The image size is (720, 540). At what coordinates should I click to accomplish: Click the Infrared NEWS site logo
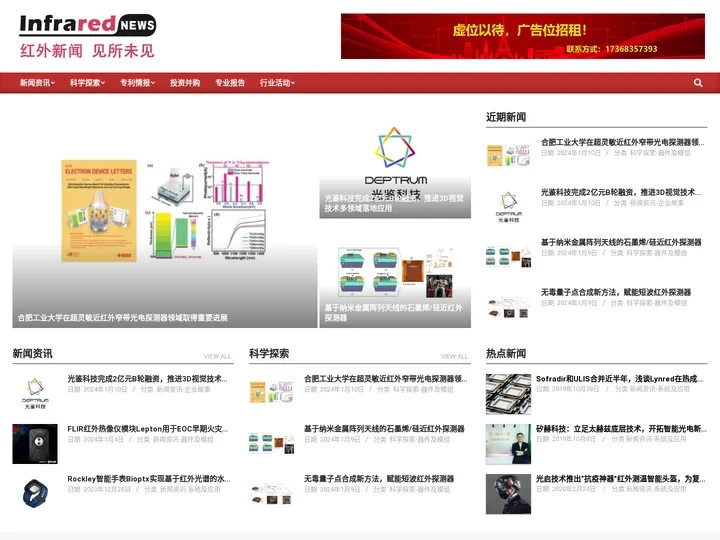88,36
